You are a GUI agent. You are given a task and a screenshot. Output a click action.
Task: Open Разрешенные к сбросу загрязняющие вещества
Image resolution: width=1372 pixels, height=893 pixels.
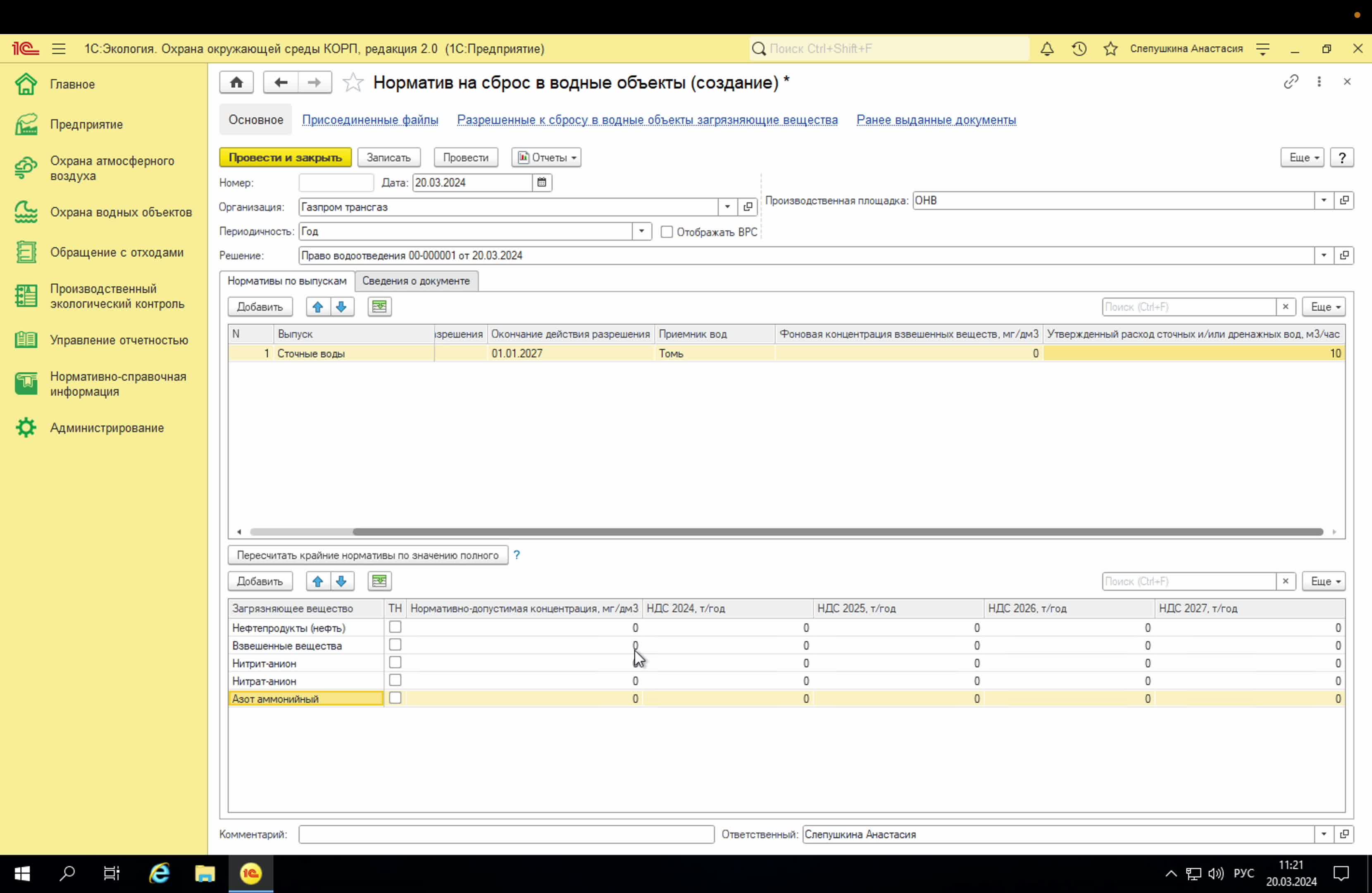point(648,120)
